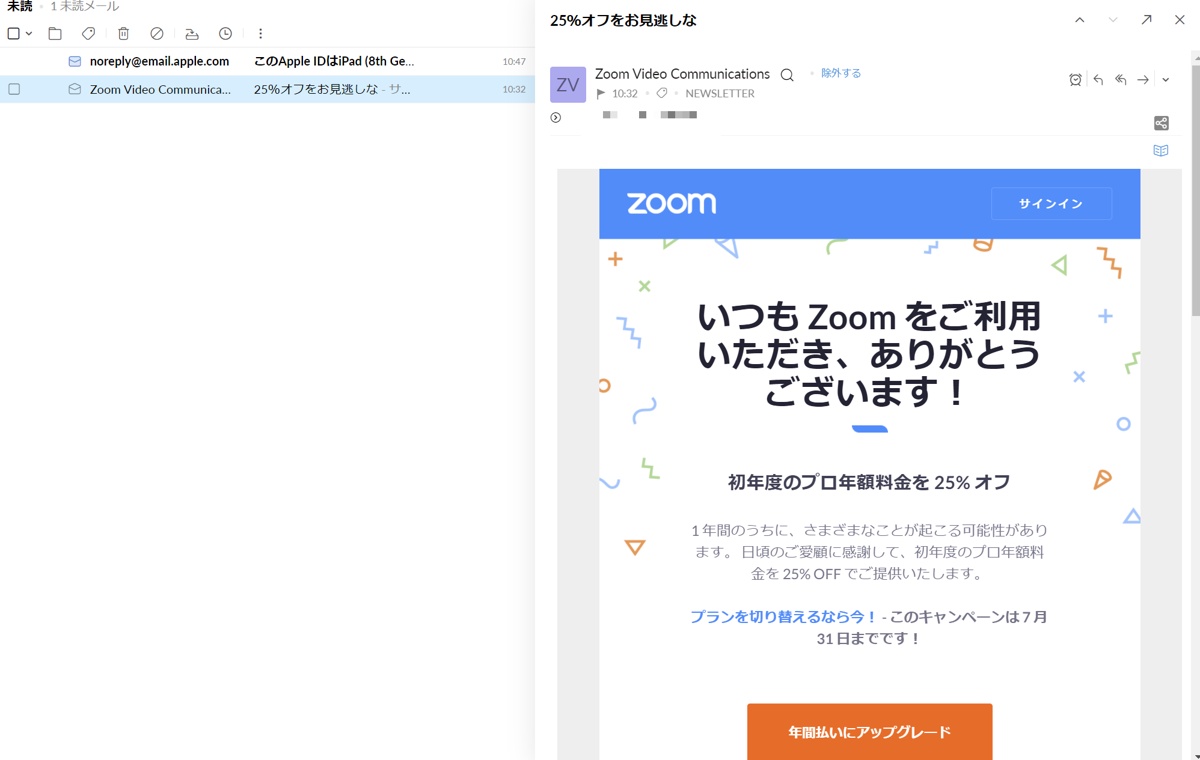Open the select-all dropdown arrow

(29, 34)
